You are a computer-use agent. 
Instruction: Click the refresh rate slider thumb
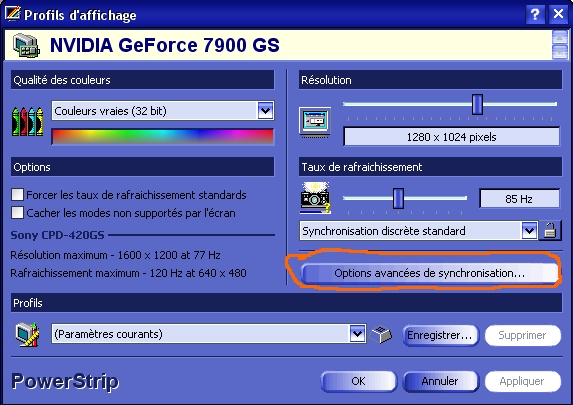coord(398,198)
